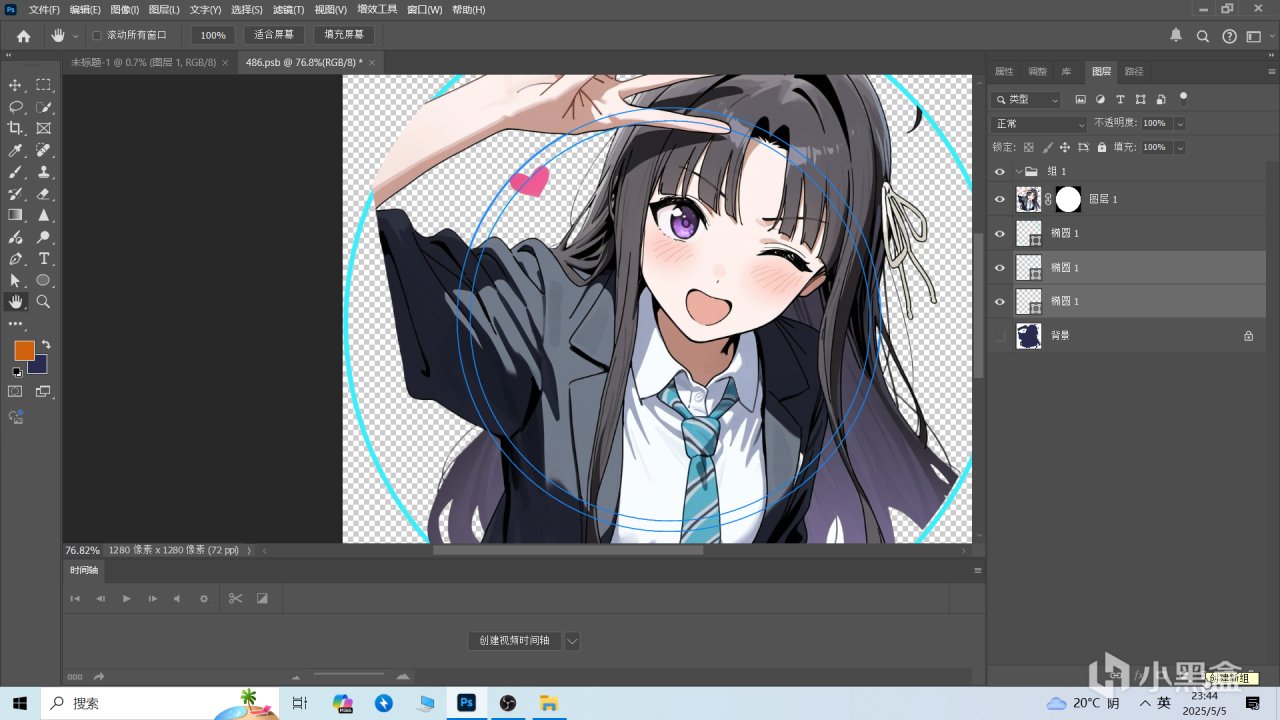This screenshot has width=1280, height=720.
Task: Open Photoshop search in the top bar
Action: coord(1203,36)
